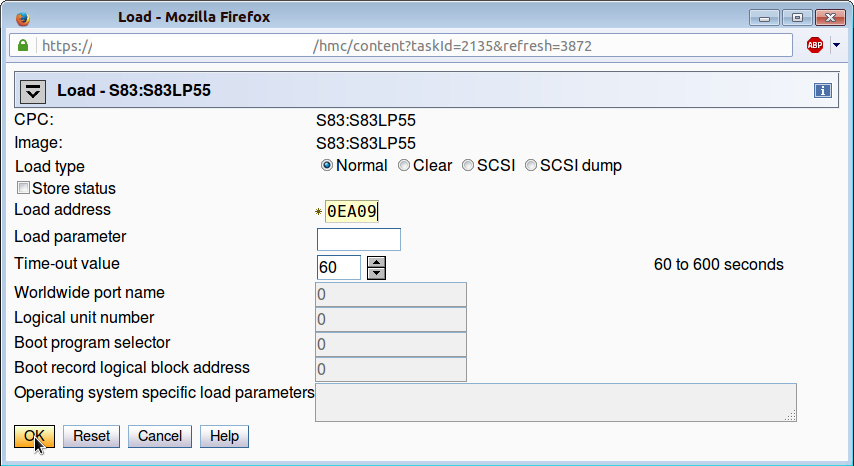The image size is (854, 466).
Task: Click the green padlock security icon
Action: pos(23,46)
